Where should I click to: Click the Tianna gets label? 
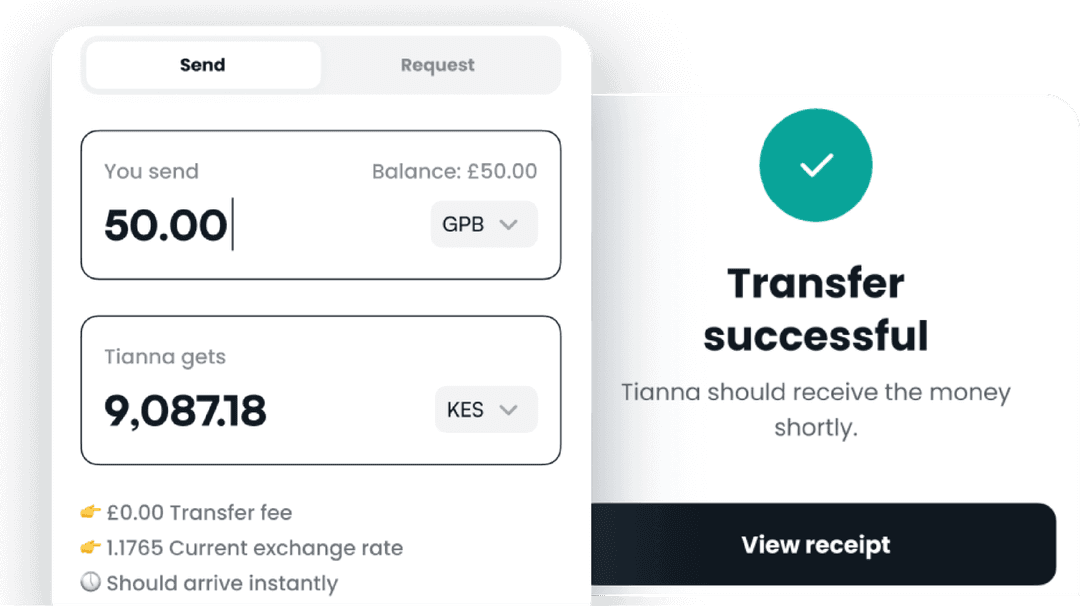165,357
